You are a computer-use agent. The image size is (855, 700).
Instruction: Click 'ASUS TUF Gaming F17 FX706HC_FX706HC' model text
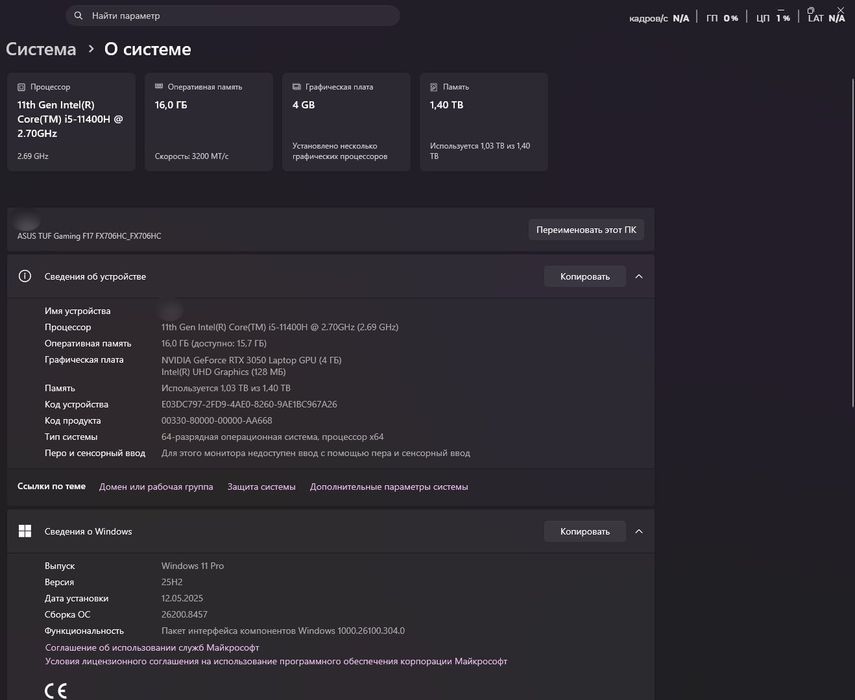click(x=89, y=236)
